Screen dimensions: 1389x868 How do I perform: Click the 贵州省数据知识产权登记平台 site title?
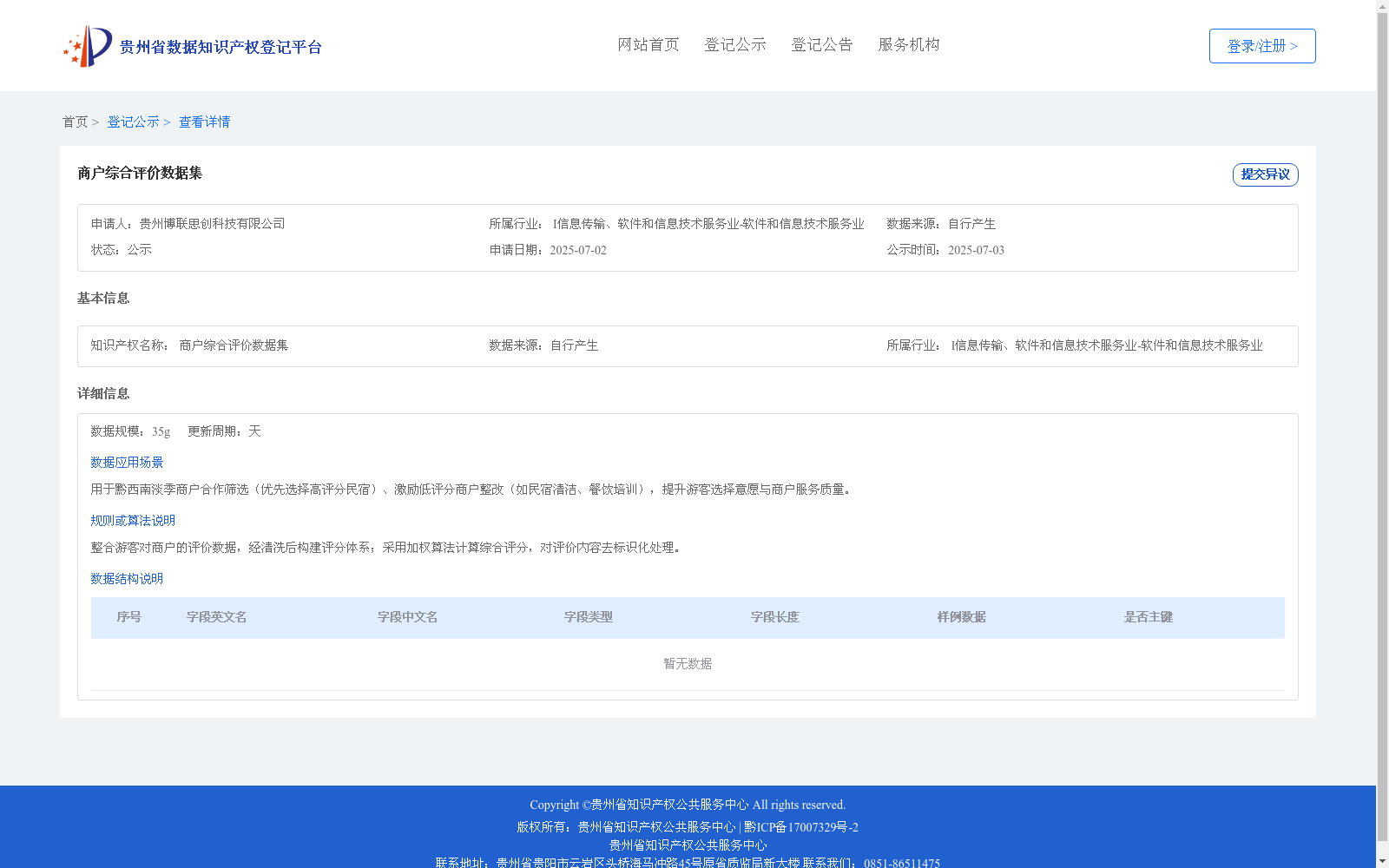click(221, 47)
